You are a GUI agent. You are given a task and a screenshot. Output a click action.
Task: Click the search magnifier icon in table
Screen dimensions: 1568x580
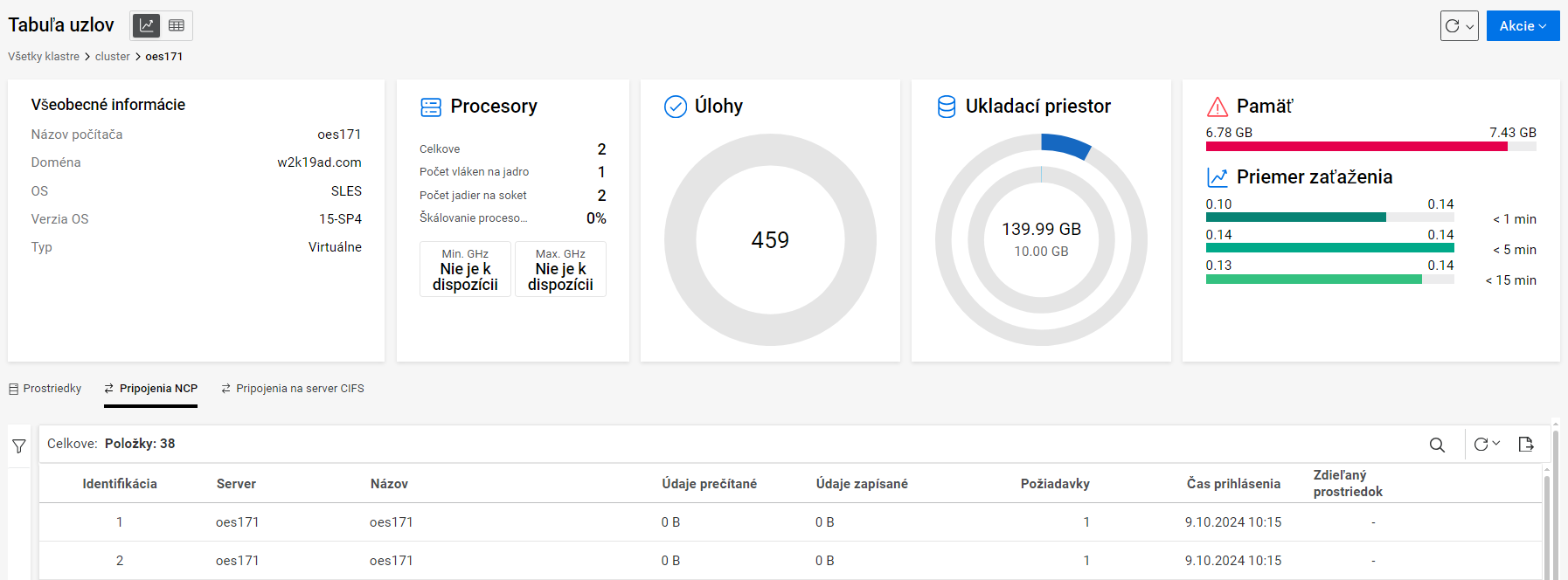(1437, 445)
